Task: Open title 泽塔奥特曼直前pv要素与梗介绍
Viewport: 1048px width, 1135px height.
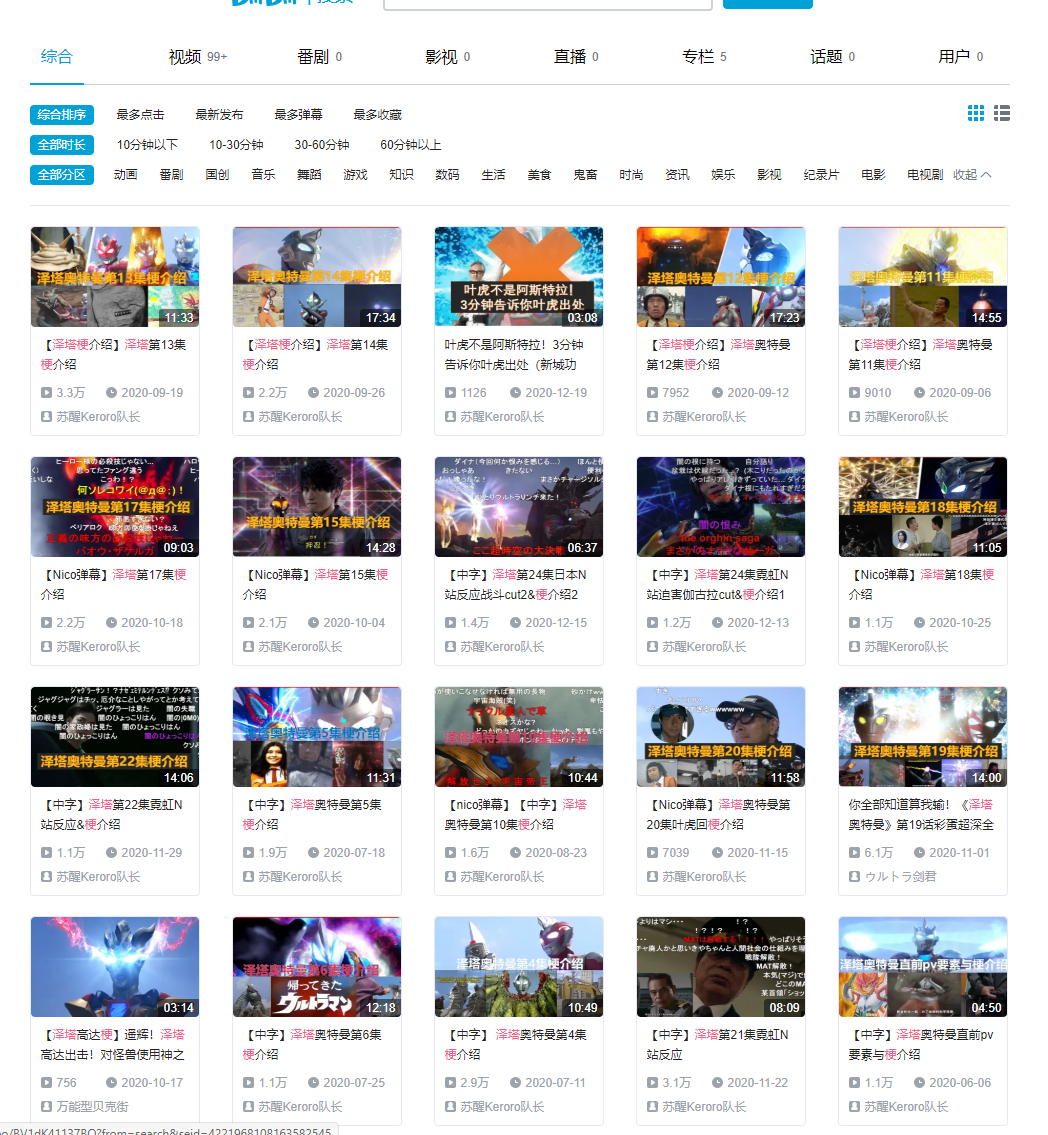Action: [923, 1045]
